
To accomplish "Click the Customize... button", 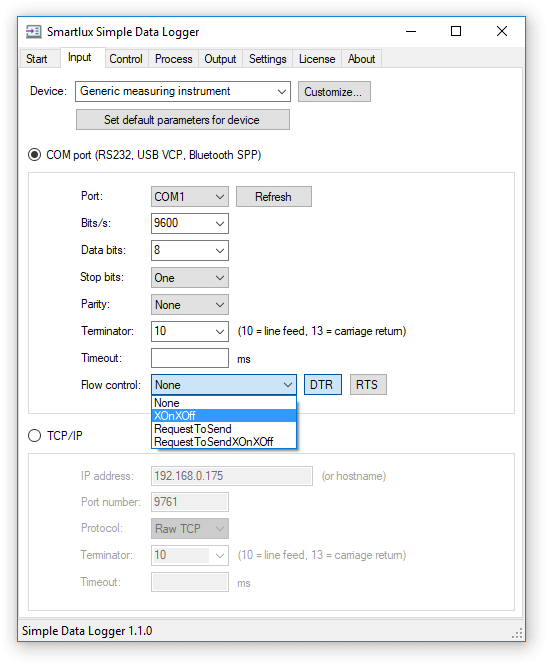I will pyautogui.click(x=334, y=91).
